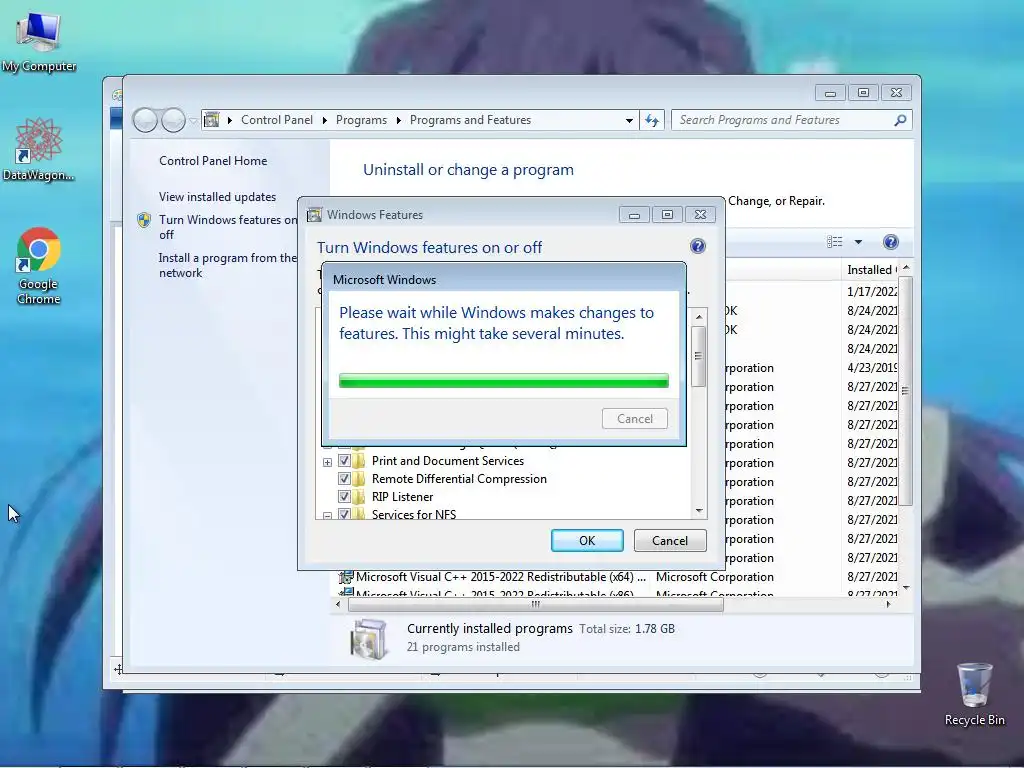Open the view options dropdown arrow
This screenshot has width=1024, height=768.
coord(858,242)
